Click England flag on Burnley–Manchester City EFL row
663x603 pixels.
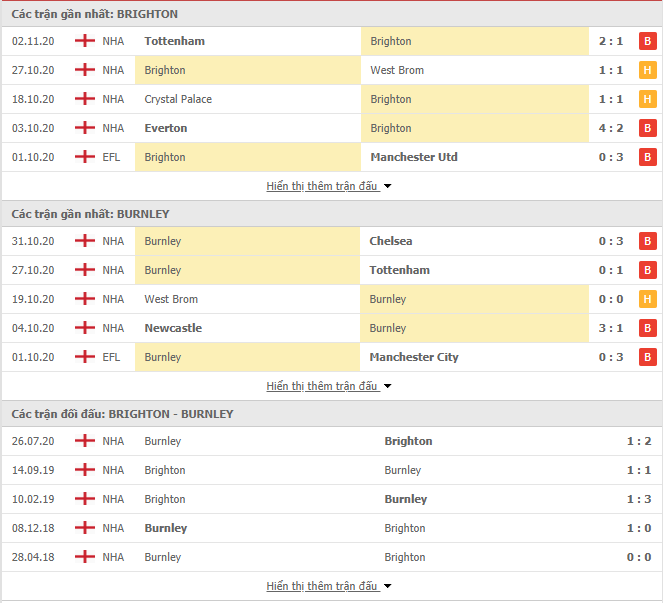85,357
